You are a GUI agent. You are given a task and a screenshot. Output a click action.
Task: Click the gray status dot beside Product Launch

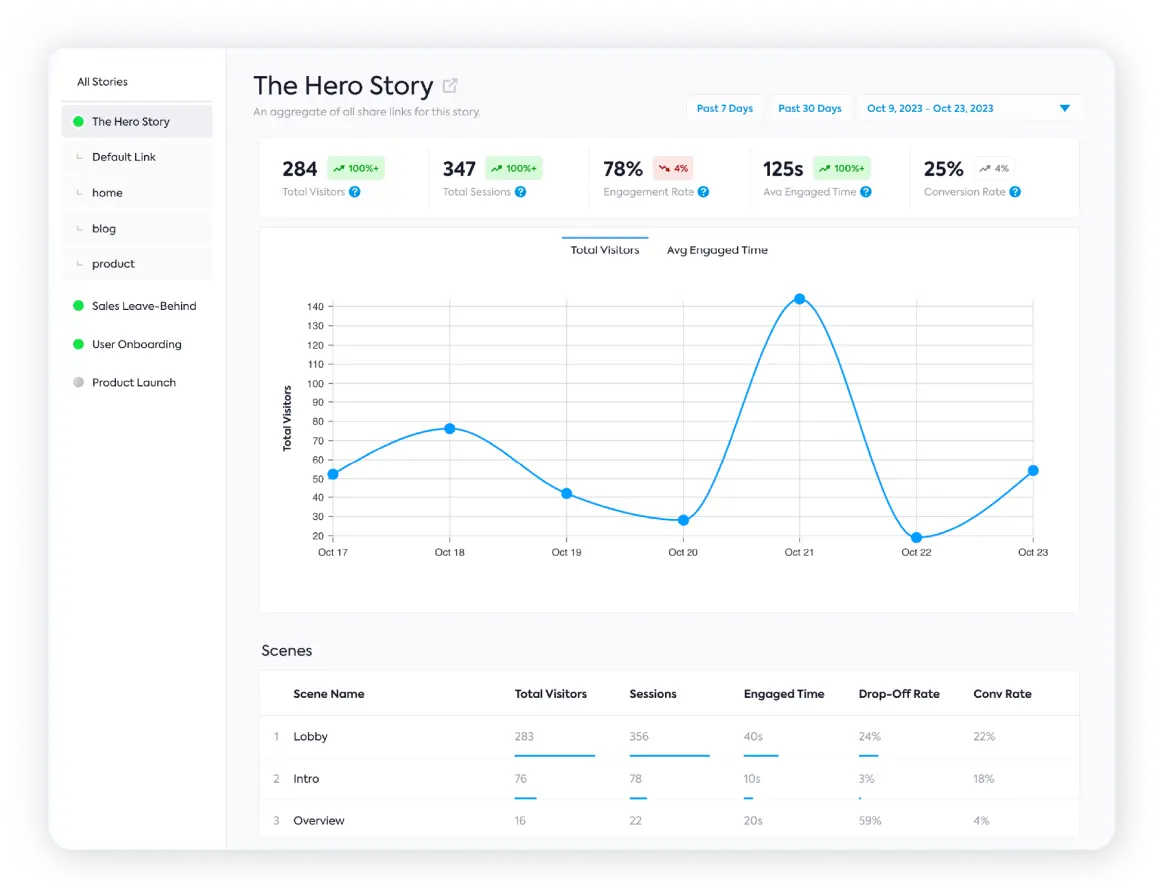(78, 382)
